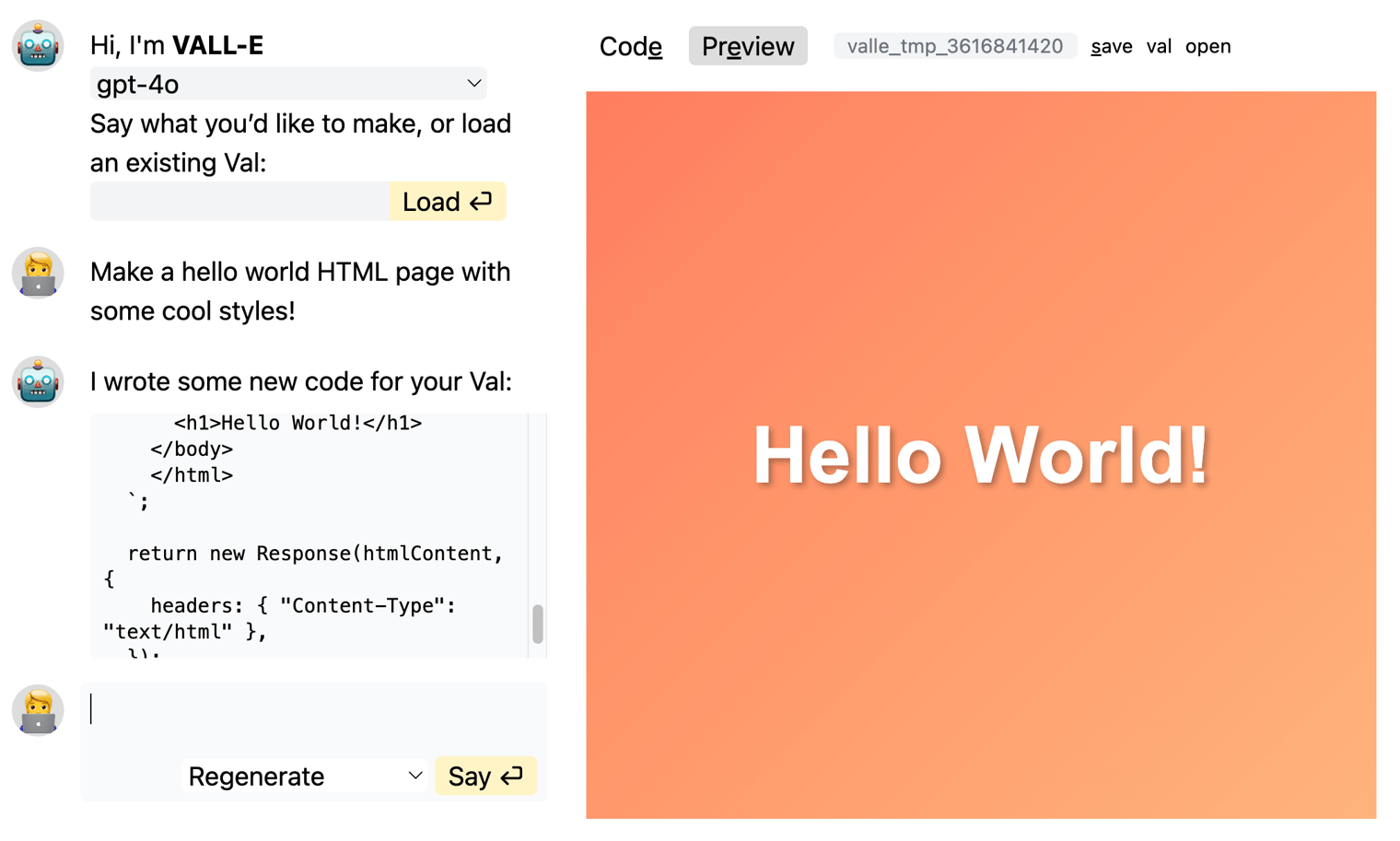
Task: Click the valle_tmp_3616841420 val name field
Action: (x=954, y=46)
